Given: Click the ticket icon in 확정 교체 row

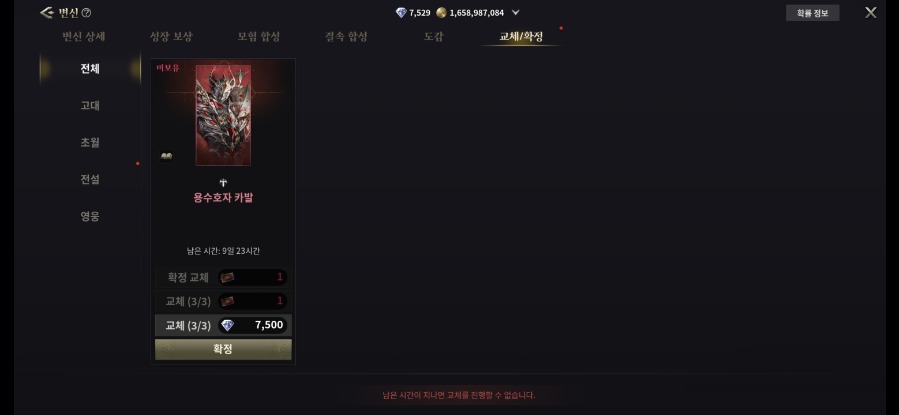Looking at the screenshot, I should coord(227,277).
